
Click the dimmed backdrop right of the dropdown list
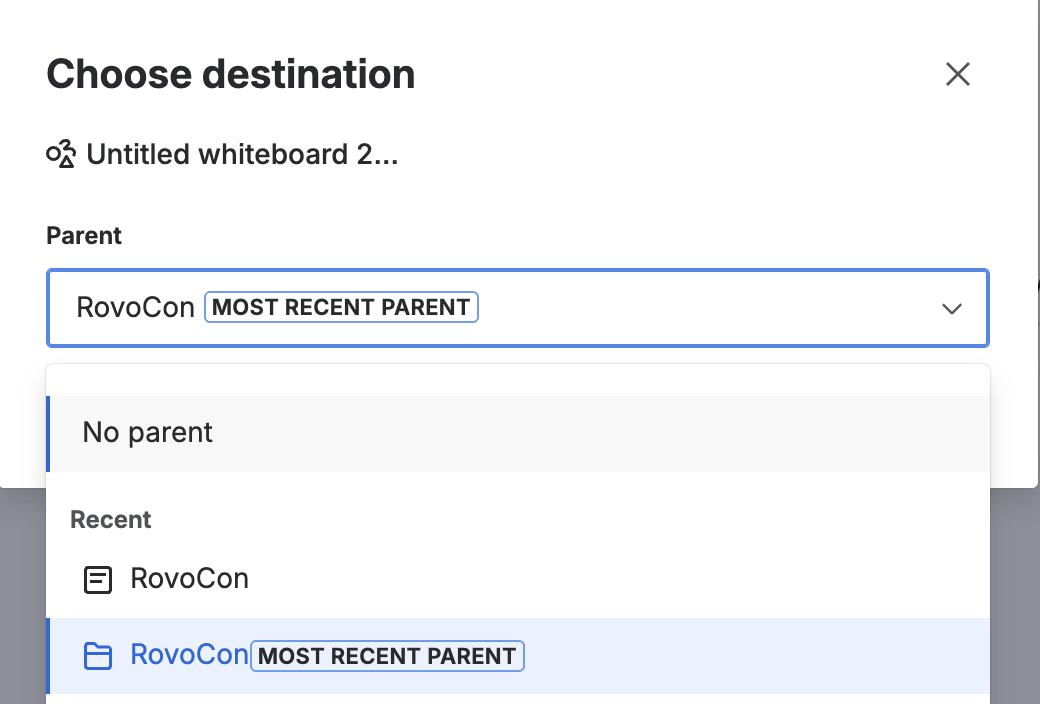pyautogui.click(x=1015, y=596)
